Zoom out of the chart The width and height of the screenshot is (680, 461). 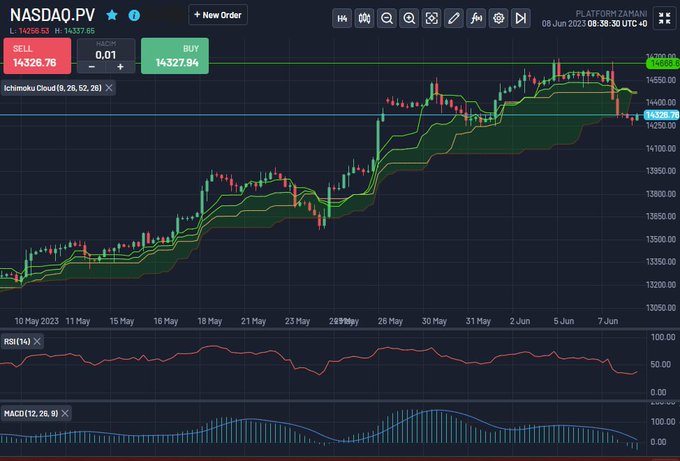(x=387, y=18)
